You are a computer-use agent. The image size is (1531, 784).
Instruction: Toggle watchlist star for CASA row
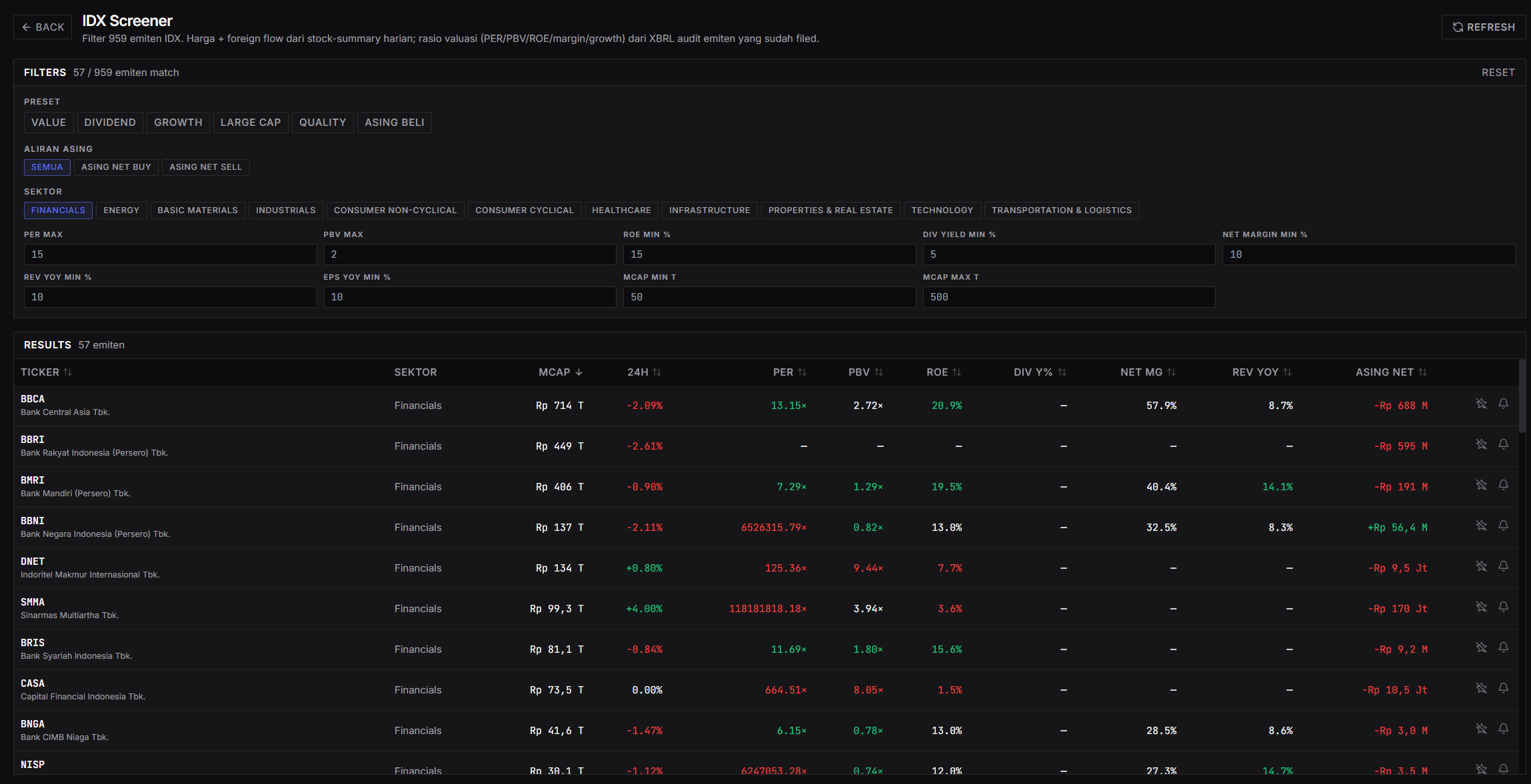pyautogui.click(x=1481, y=688)
